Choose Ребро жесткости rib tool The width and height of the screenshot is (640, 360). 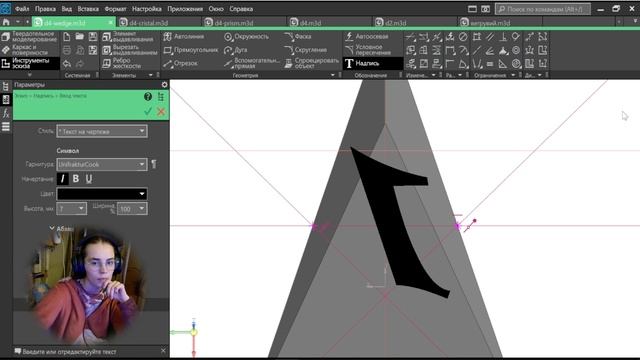[x=122, y=63]
